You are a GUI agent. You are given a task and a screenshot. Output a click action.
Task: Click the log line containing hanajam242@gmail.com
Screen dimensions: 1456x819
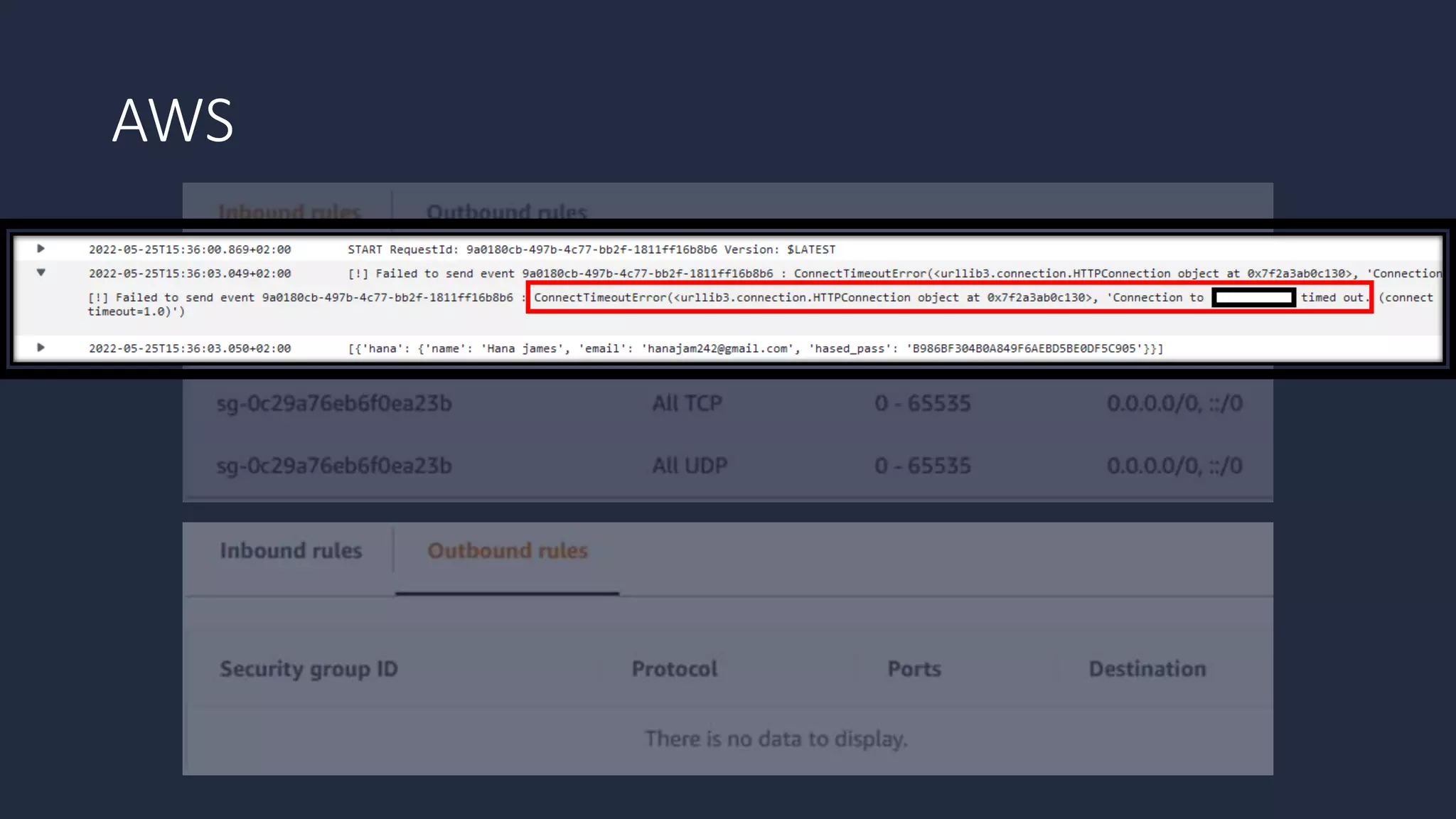coord(755,348)
